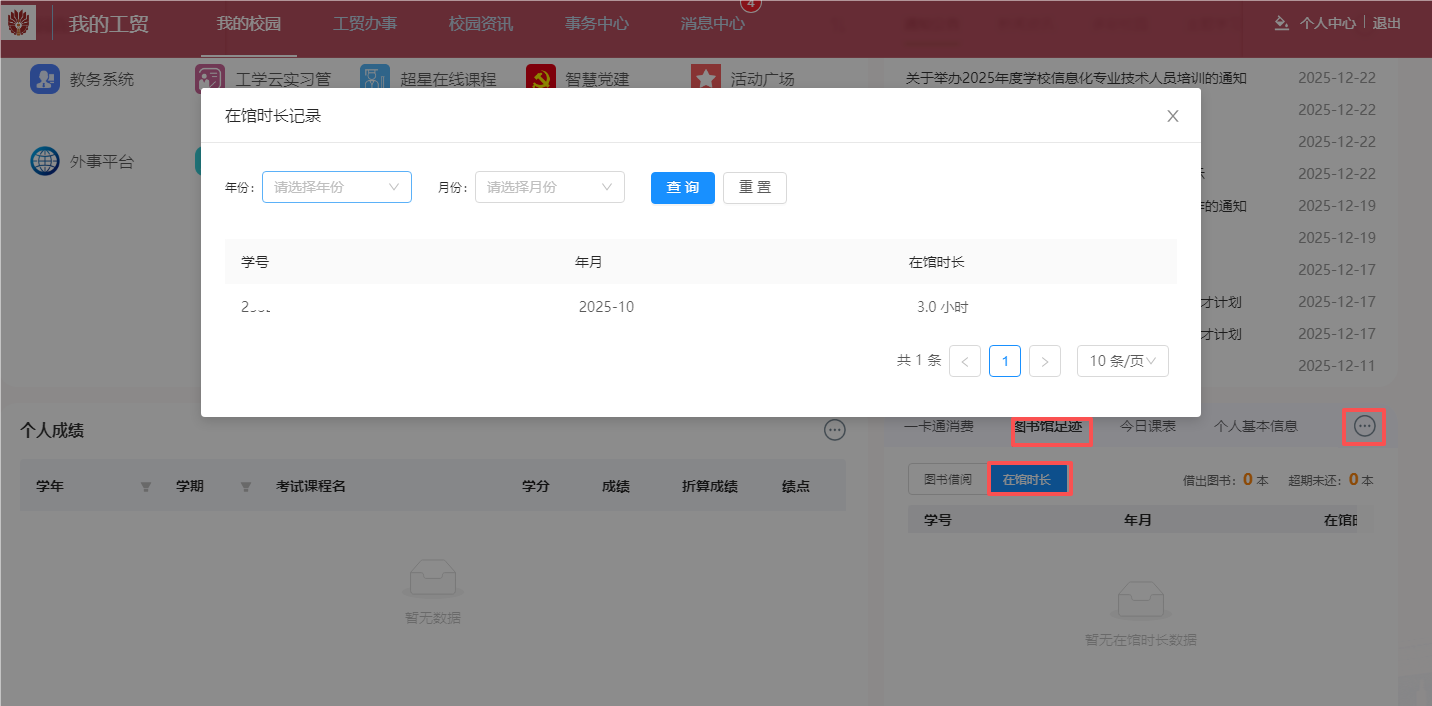Open the 活动广场 star icon
The height and width of the screenshot is (706, 1432).
tap(706, 79)
